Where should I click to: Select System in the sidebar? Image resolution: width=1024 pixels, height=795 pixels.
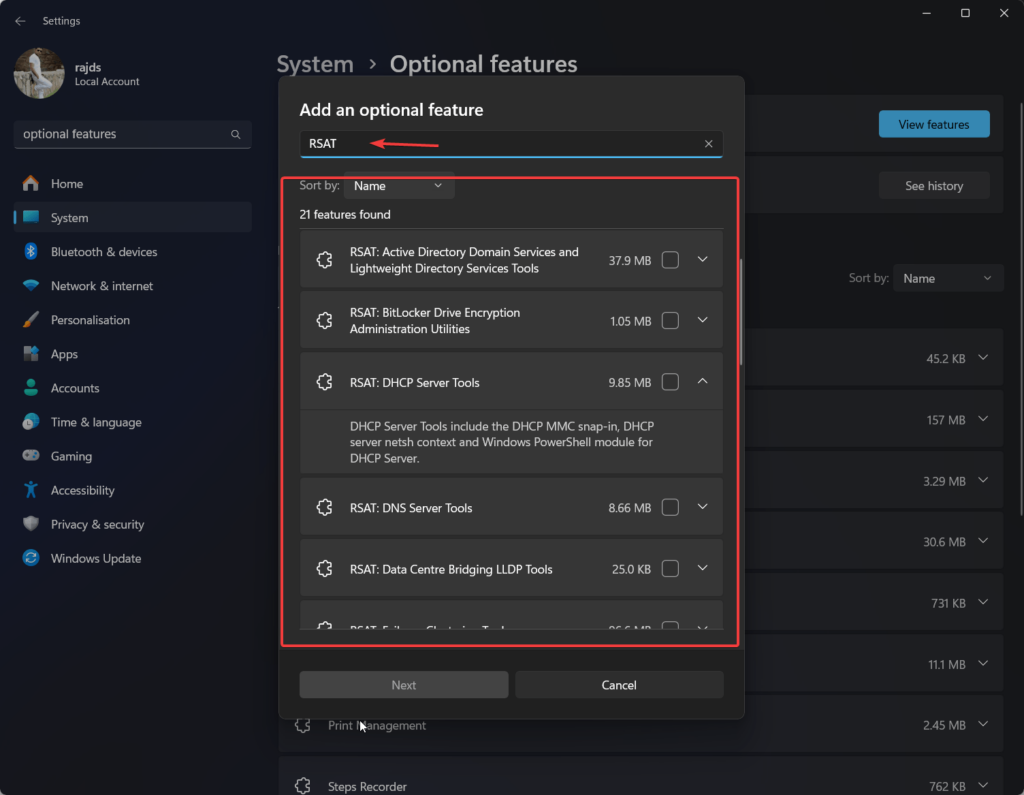[133, 218]
